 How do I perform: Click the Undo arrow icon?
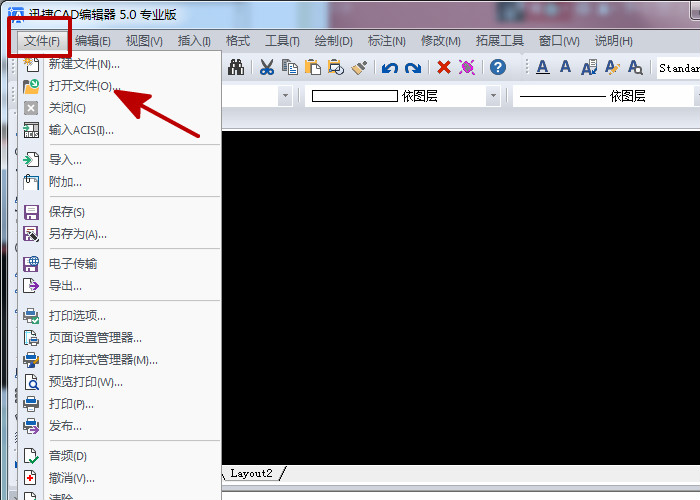point(390,68)
